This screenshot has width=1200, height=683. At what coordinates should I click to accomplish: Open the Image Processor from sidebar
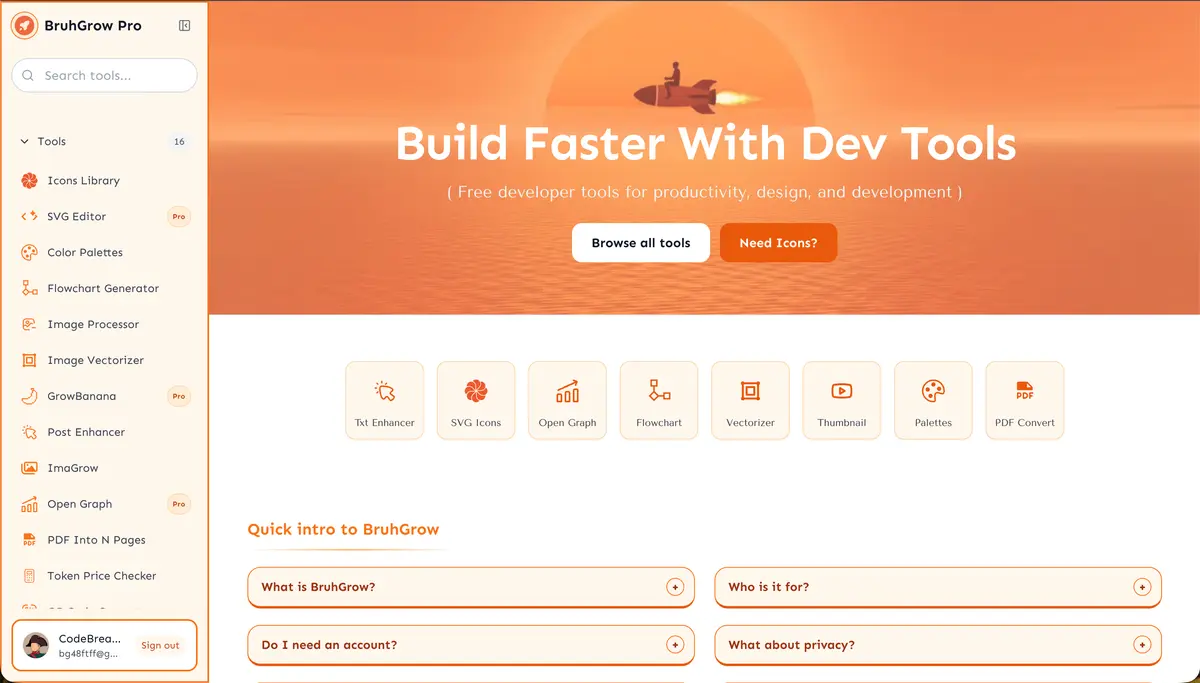92,324
